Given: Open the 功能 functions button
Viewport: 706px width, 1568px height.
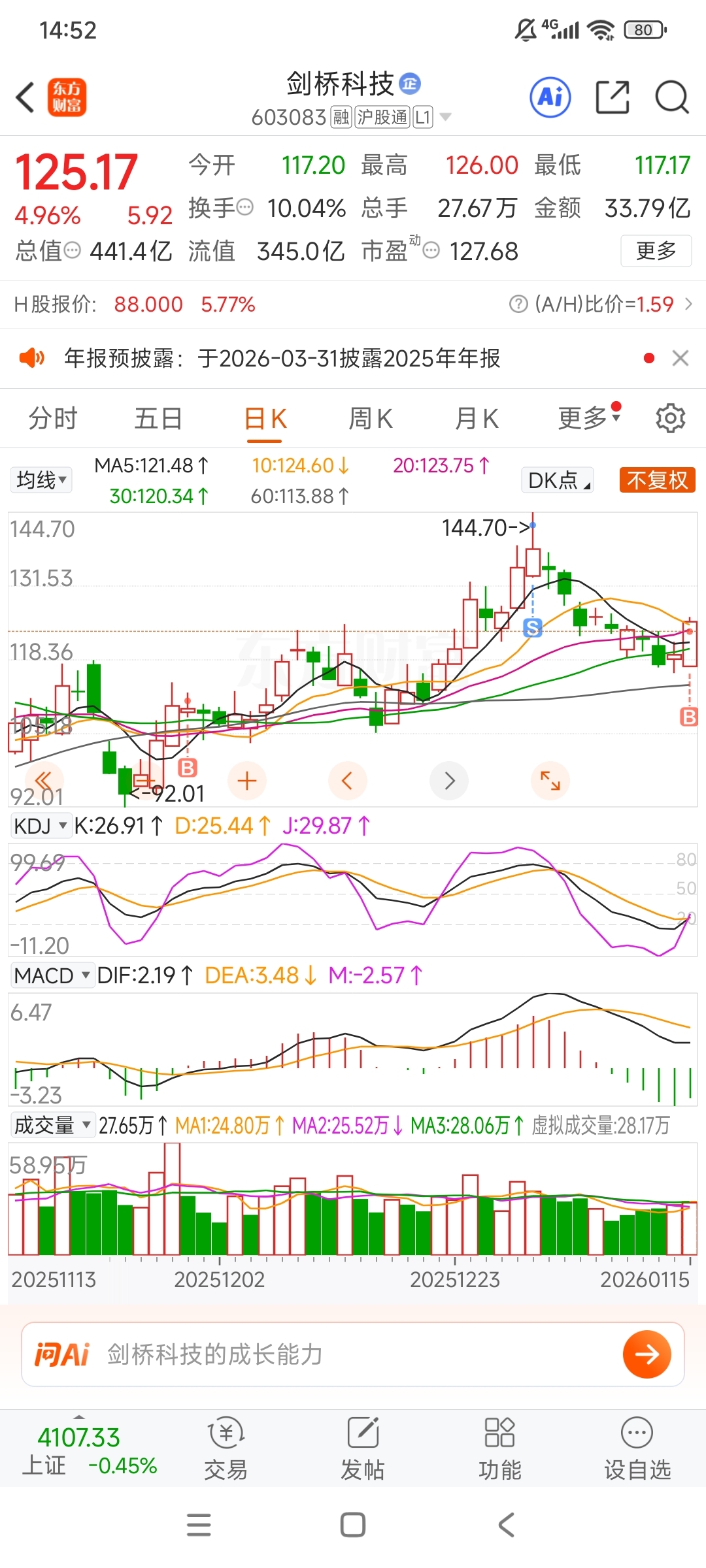Looking at the screenshot, I should point(500,1448).
